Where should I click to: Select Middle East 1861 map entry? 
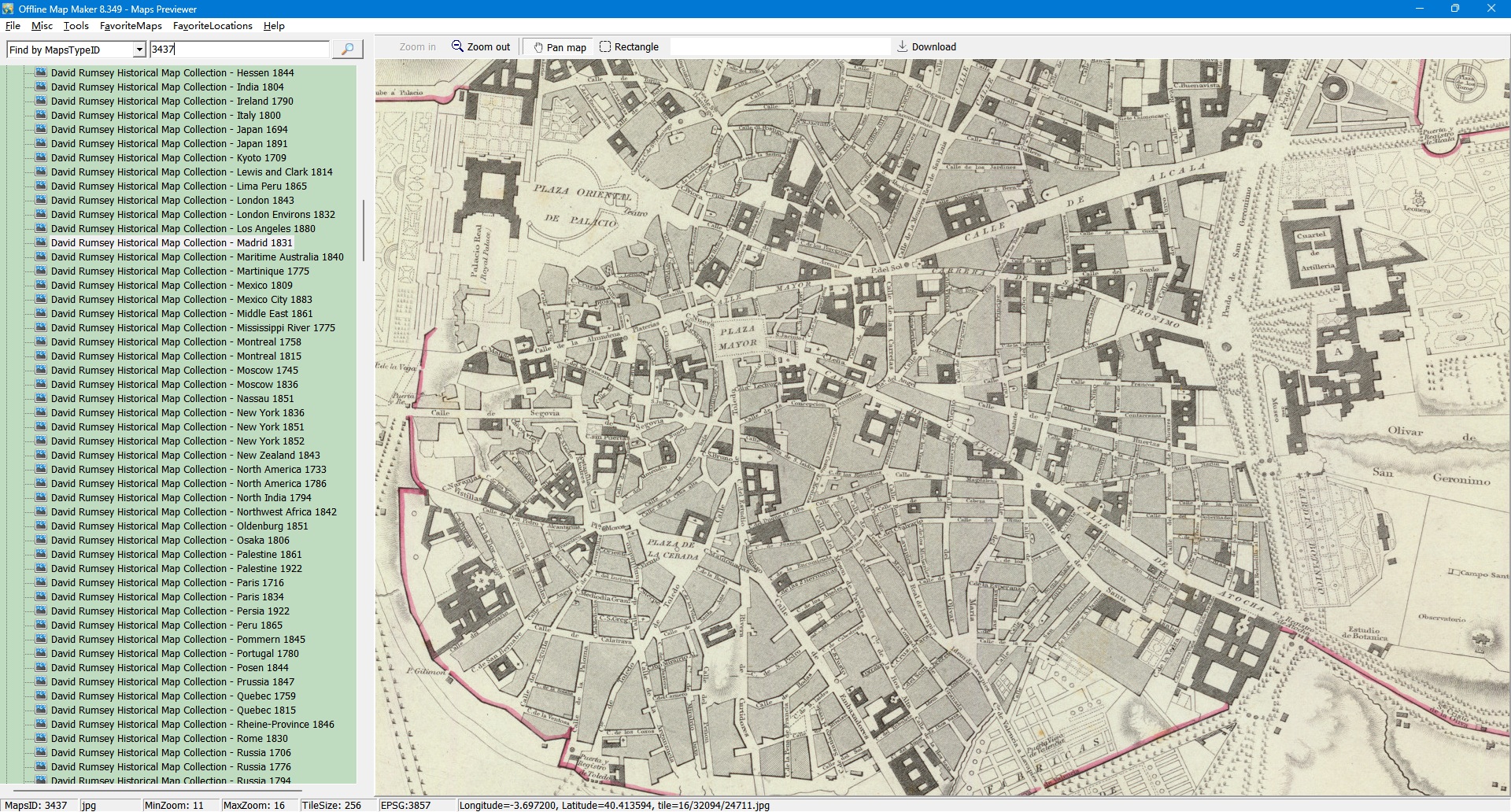[x=182, y=313]
